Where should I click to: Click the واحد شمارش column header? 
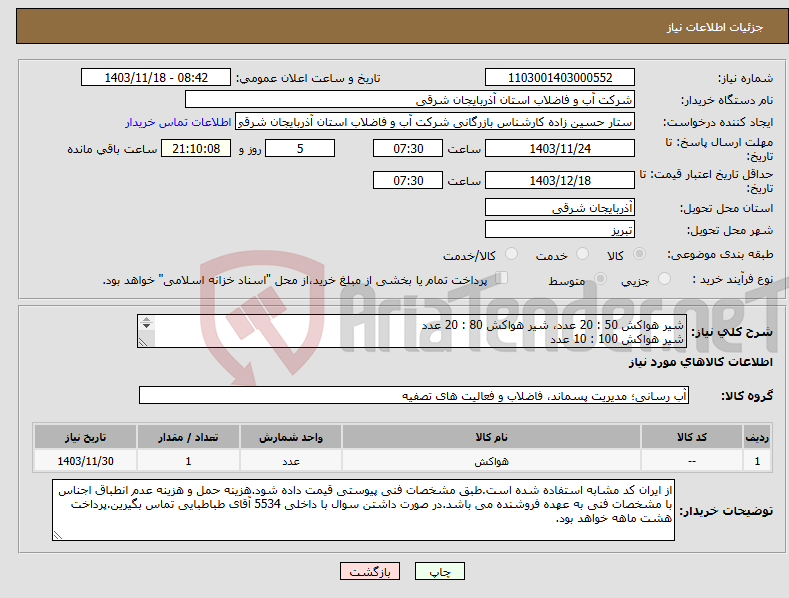(x=291, y=437)
